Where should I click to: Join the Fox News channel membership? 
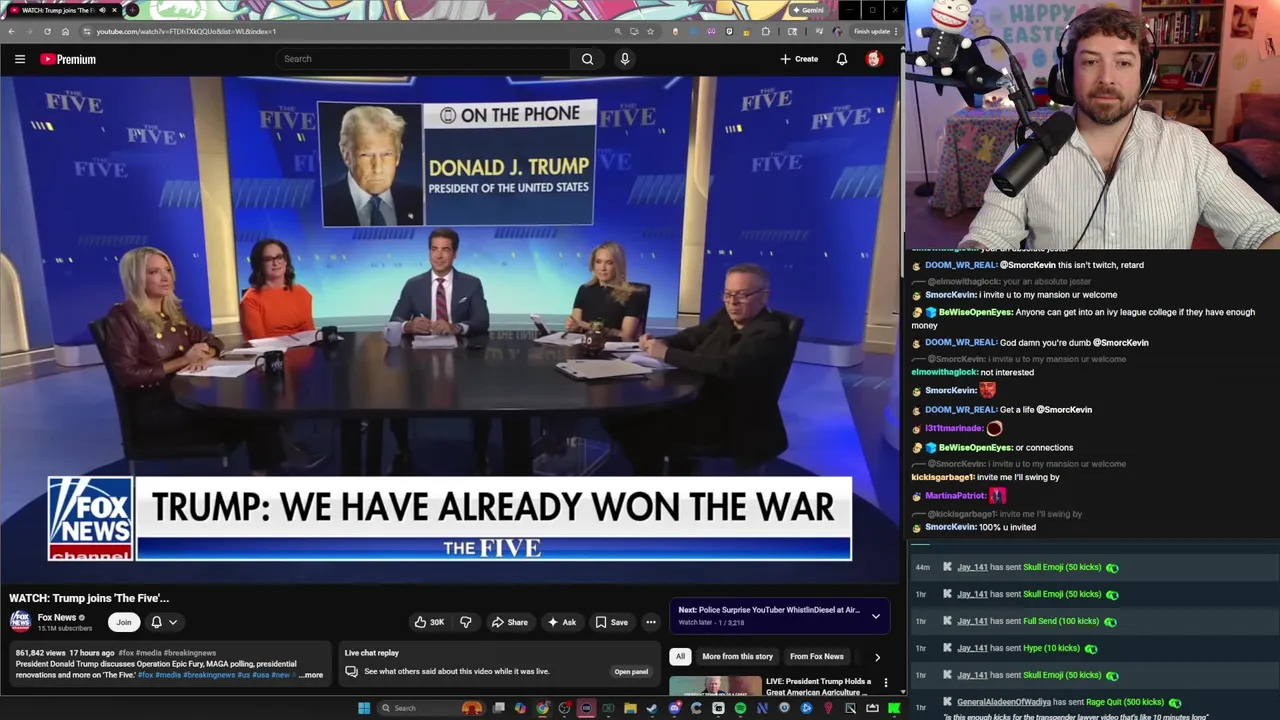click(123, 622)
